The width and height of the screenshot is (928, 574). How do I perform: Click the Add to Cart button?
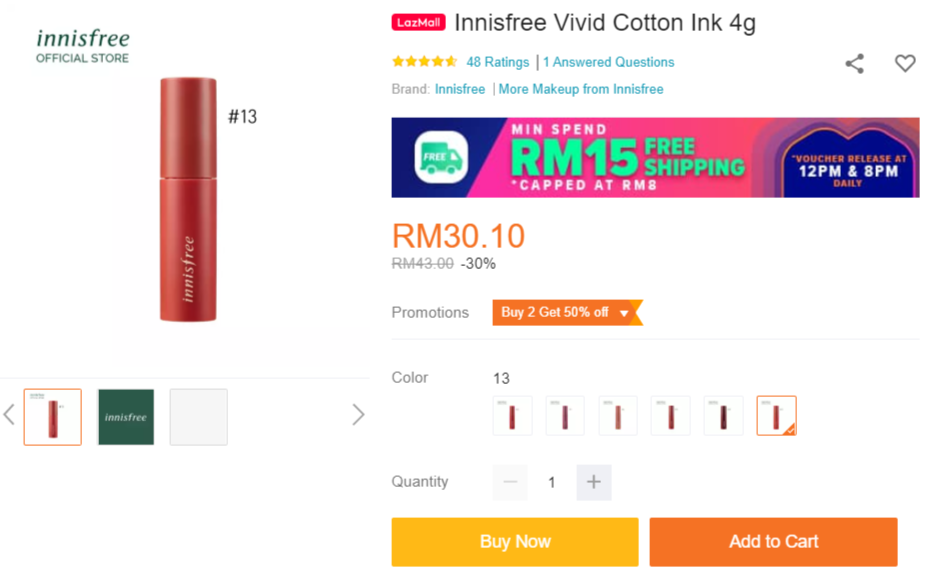point(774,542)
